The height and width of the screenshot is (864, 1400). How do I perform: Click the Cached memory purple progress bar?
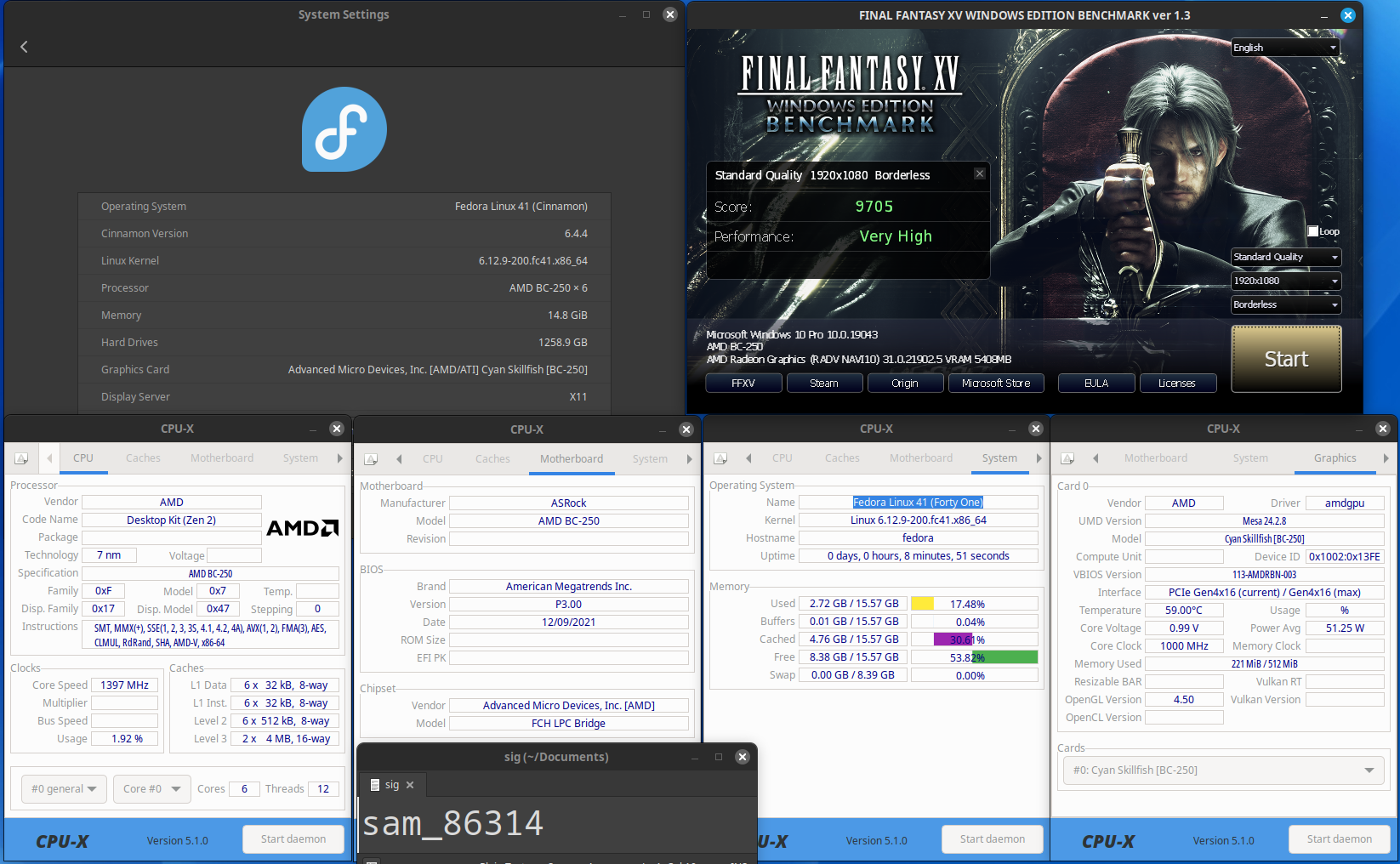point(974,639)
